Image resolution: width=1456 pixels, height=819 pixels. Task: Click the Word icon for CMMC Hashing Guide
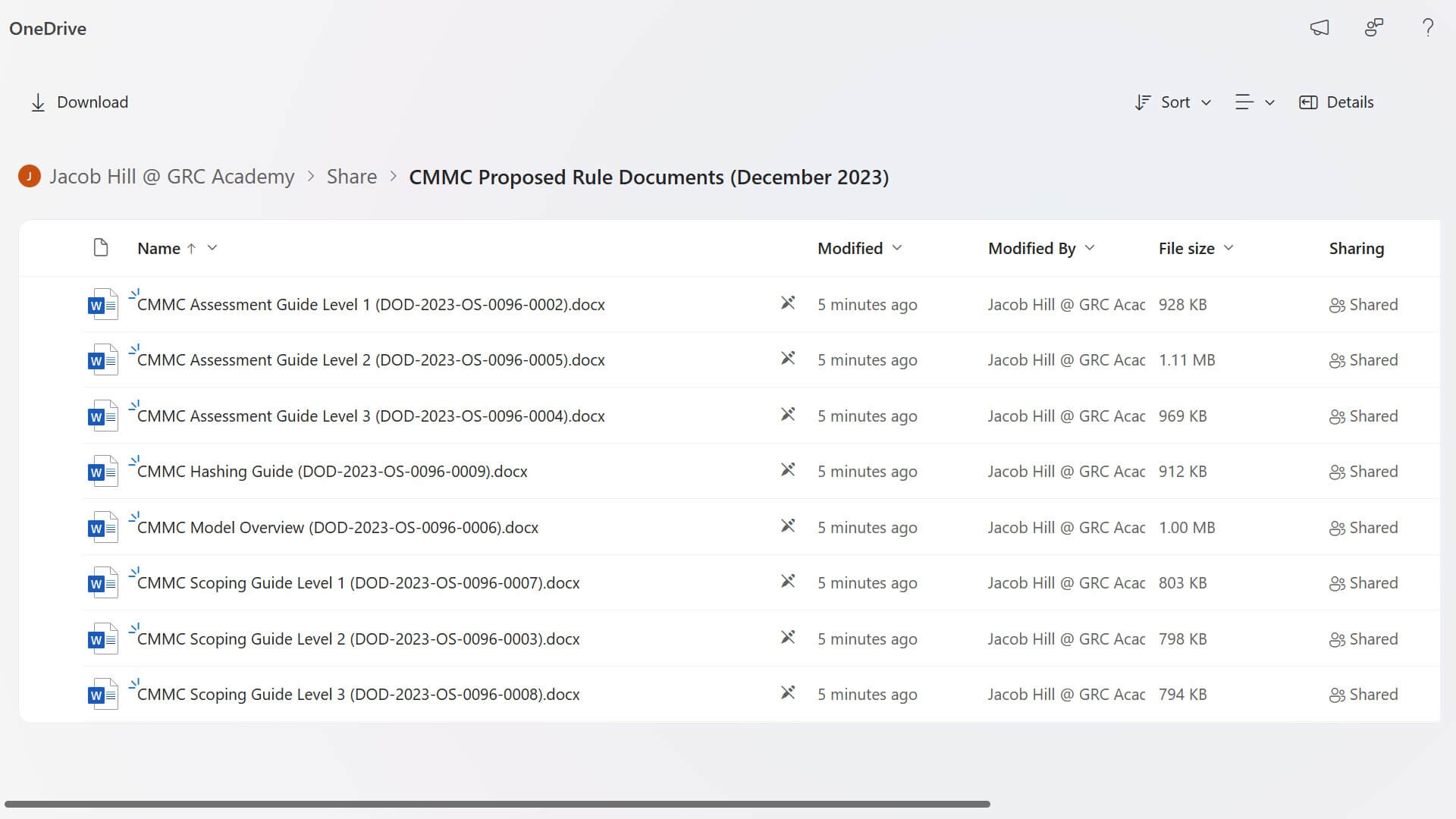tap(102, 472)
